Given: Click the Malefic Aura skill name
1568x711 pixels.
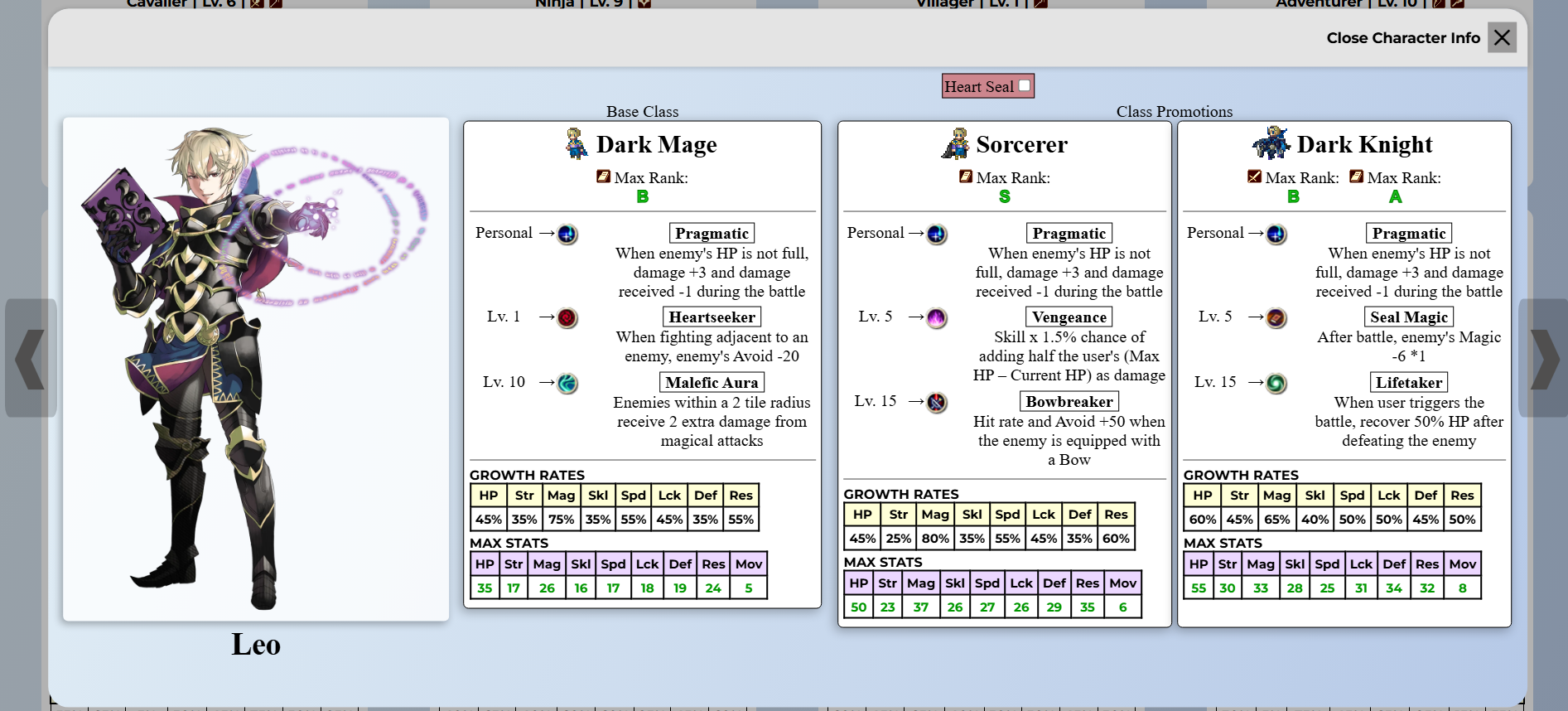Looking at the screenshot, I should [712, 382].
